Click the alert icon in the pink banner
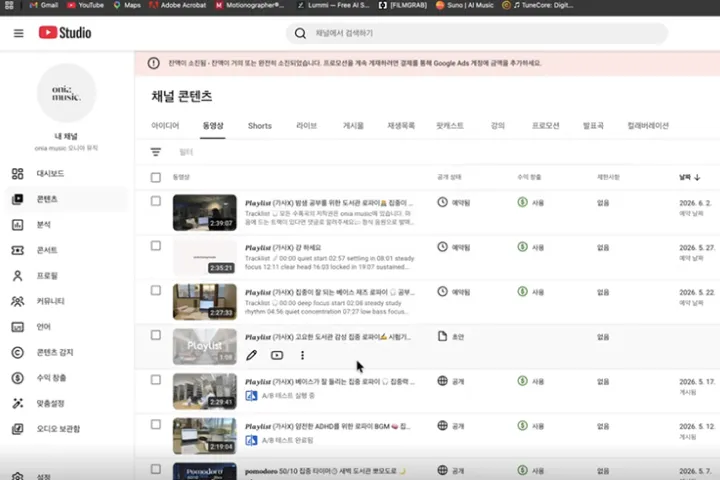This screenshot has height=480, width=720. (153, 63)
